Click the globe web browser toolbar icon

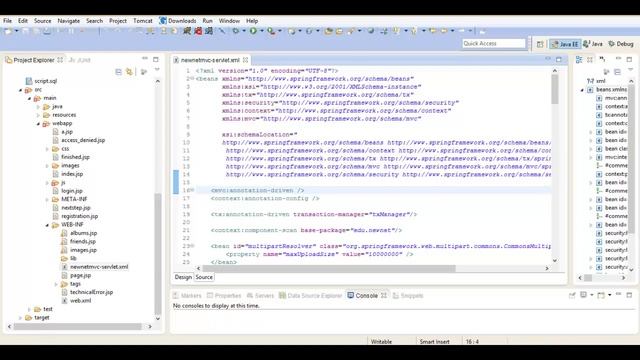point(371,31)
